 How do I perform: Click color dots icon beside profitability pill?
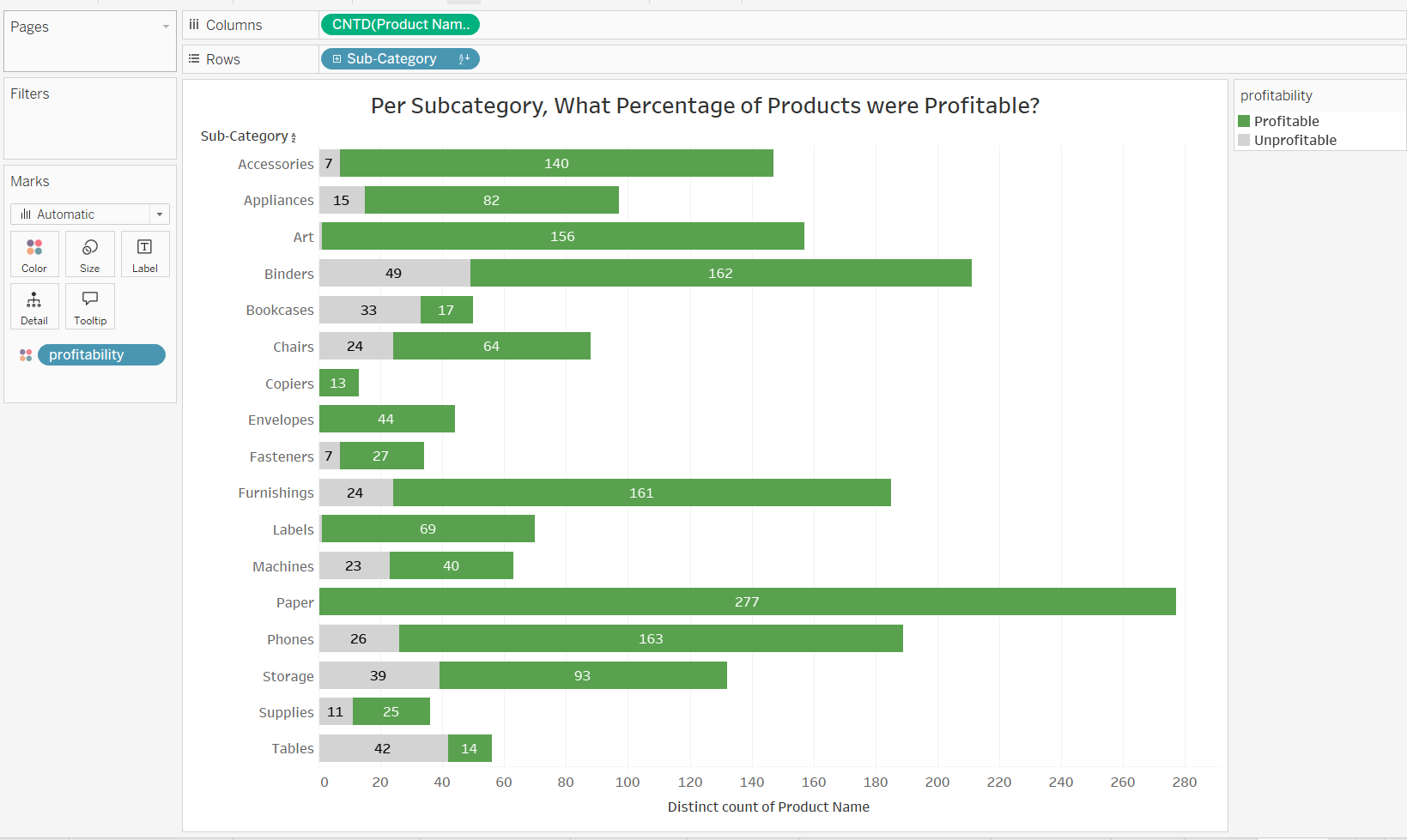click(26, 355)
